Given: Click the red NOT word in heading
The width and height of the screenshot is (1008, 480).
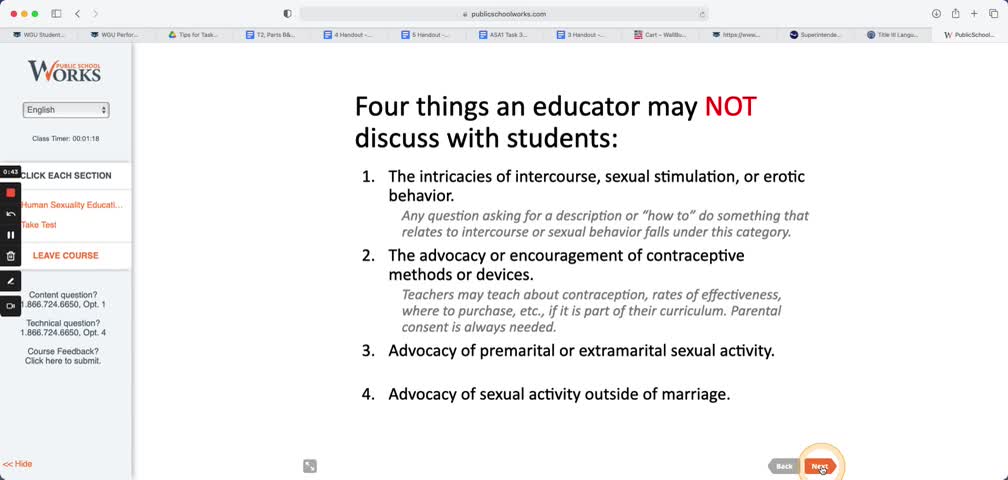Looking at the screenshot, I should pos(731,107).
